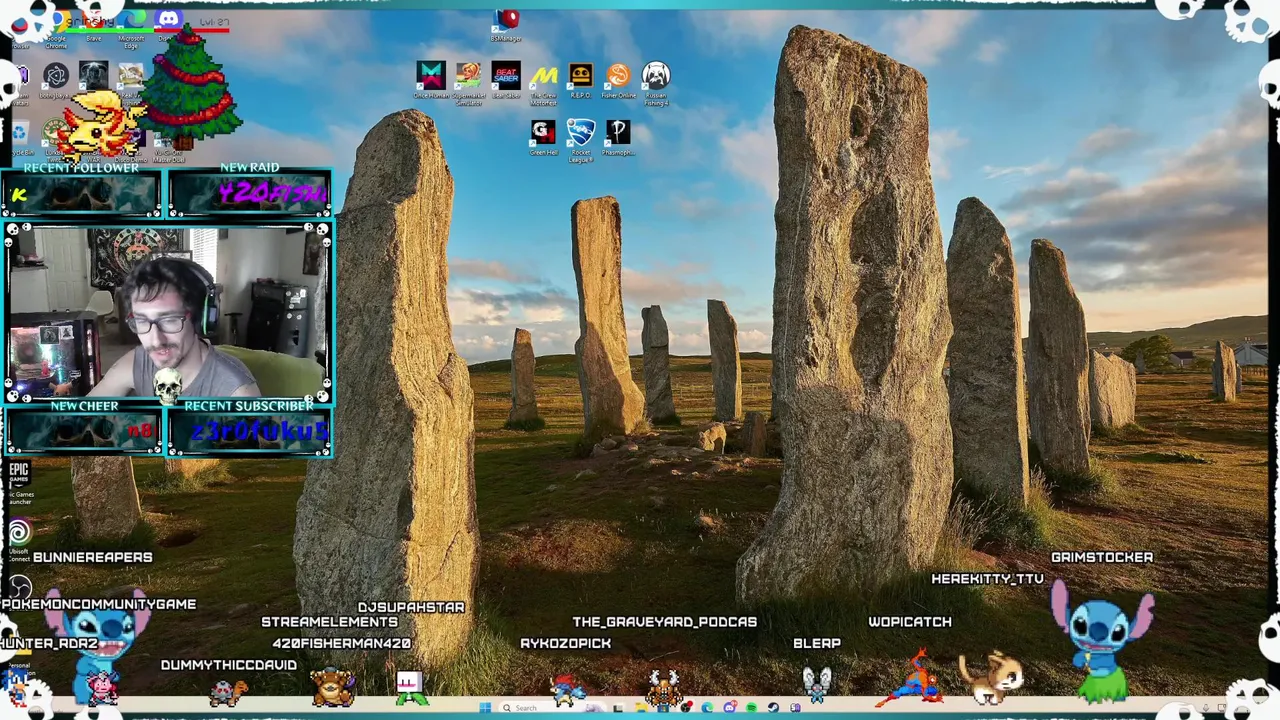Select the R.E.P.O. desktop icon
This screenshot has height=720, width=1280.
coord(581,78)
